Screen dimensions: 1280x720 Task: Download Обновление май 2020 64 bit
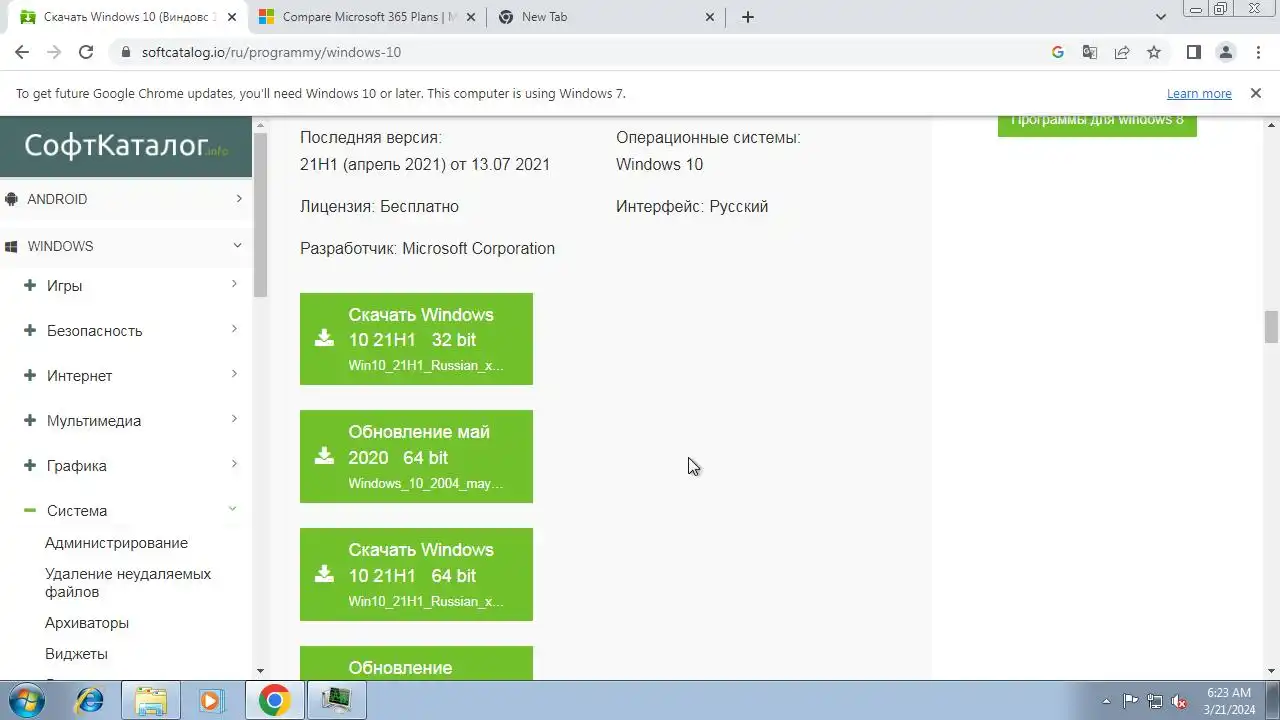point(416,456)
